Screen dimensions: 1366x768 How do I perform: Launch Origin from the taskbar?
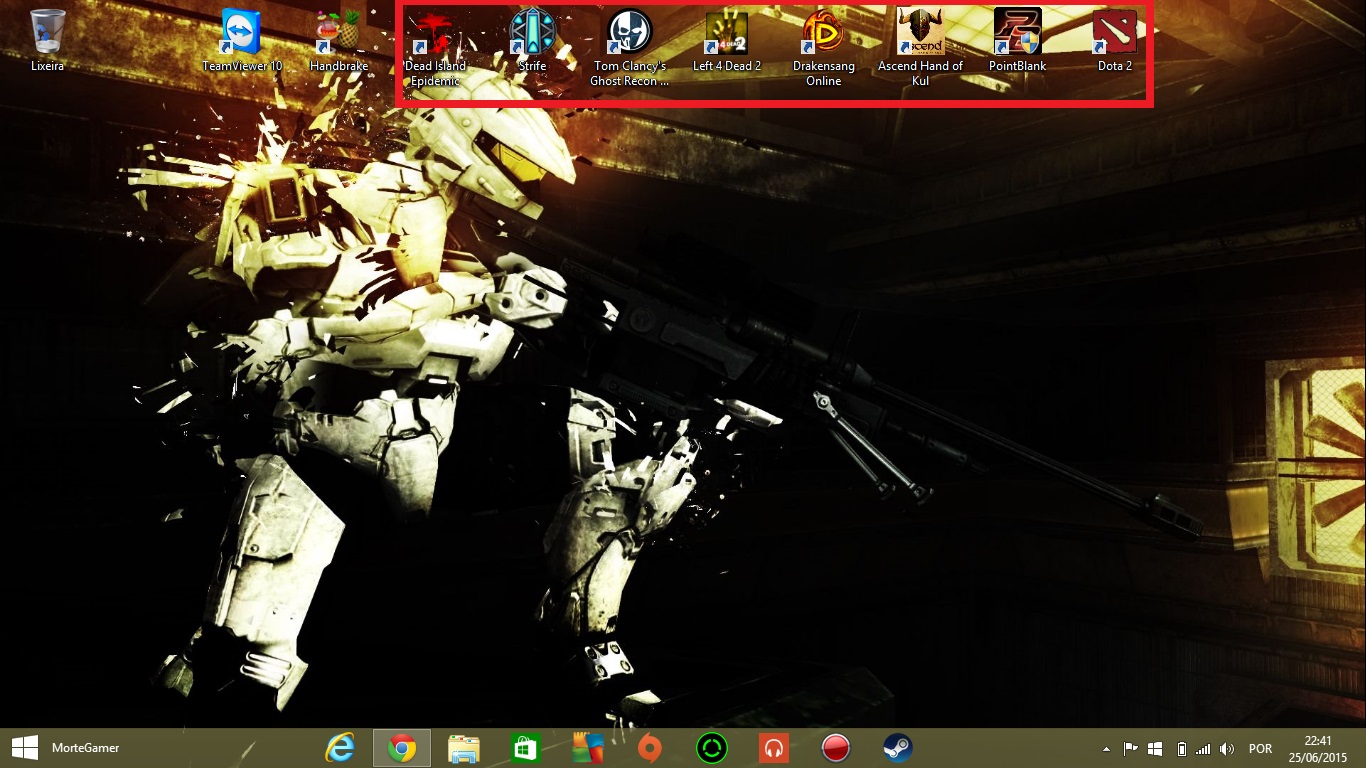tap(650, 748)
